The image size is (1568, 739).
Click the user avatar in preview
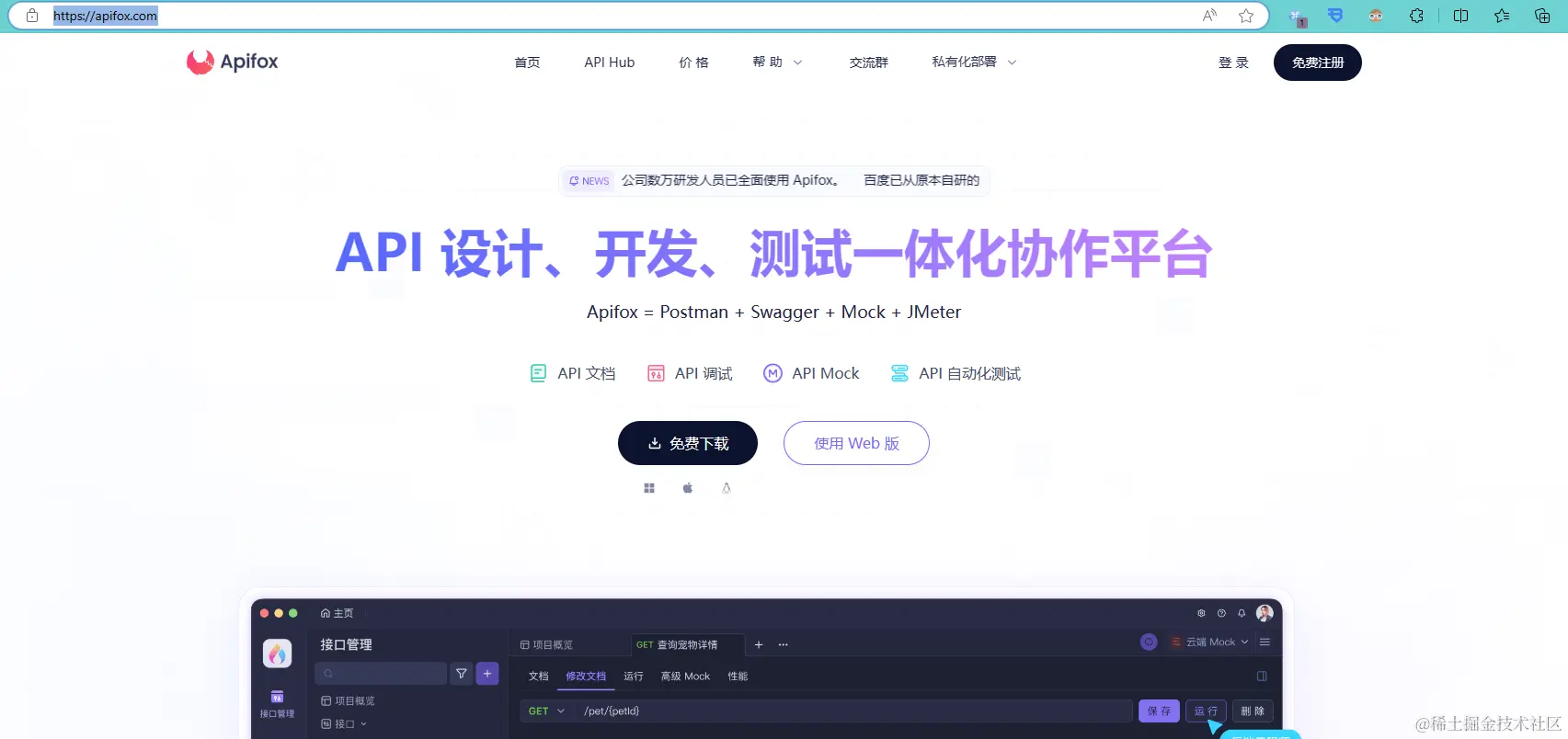coord(1265,613)
